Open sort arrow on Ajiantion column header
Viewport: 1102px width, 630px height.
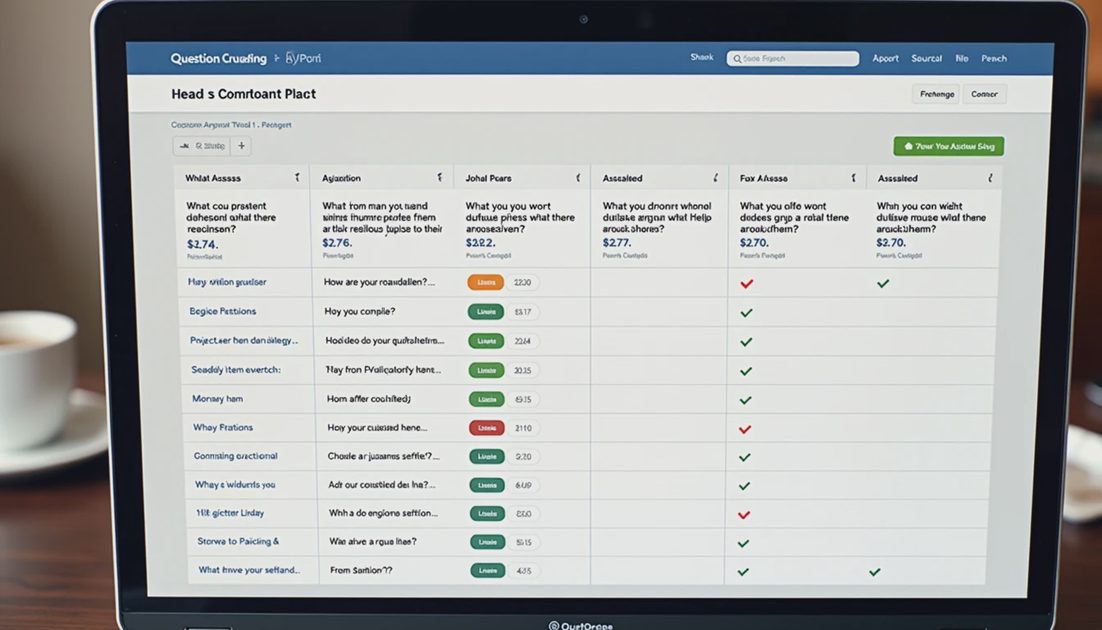pyautogui.click(x=440, y=178)
